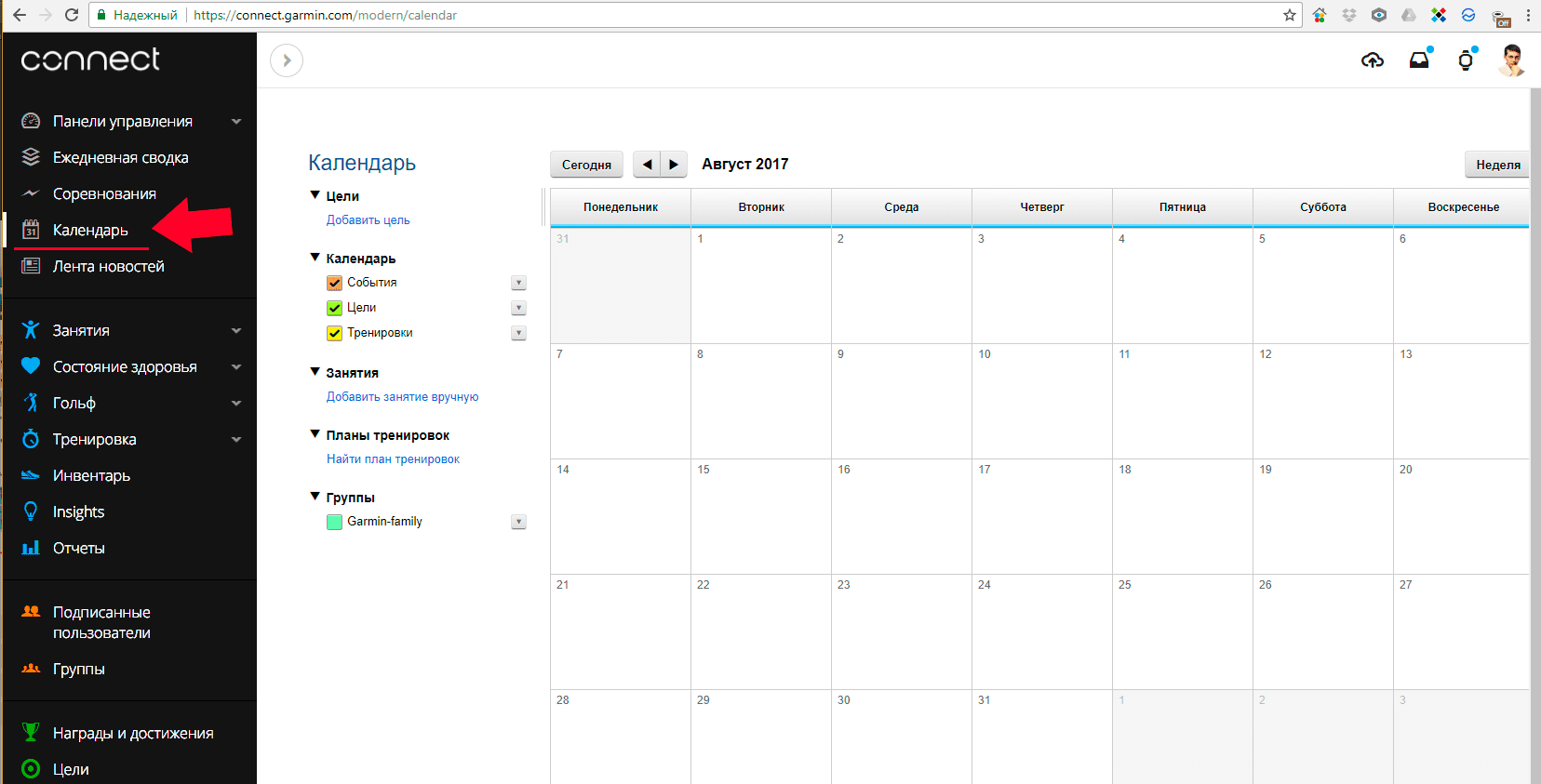Viewport: 1541px width, 784px height.
Task: Open Лента новостей in sidebar
Action: (x=108, y=266)
